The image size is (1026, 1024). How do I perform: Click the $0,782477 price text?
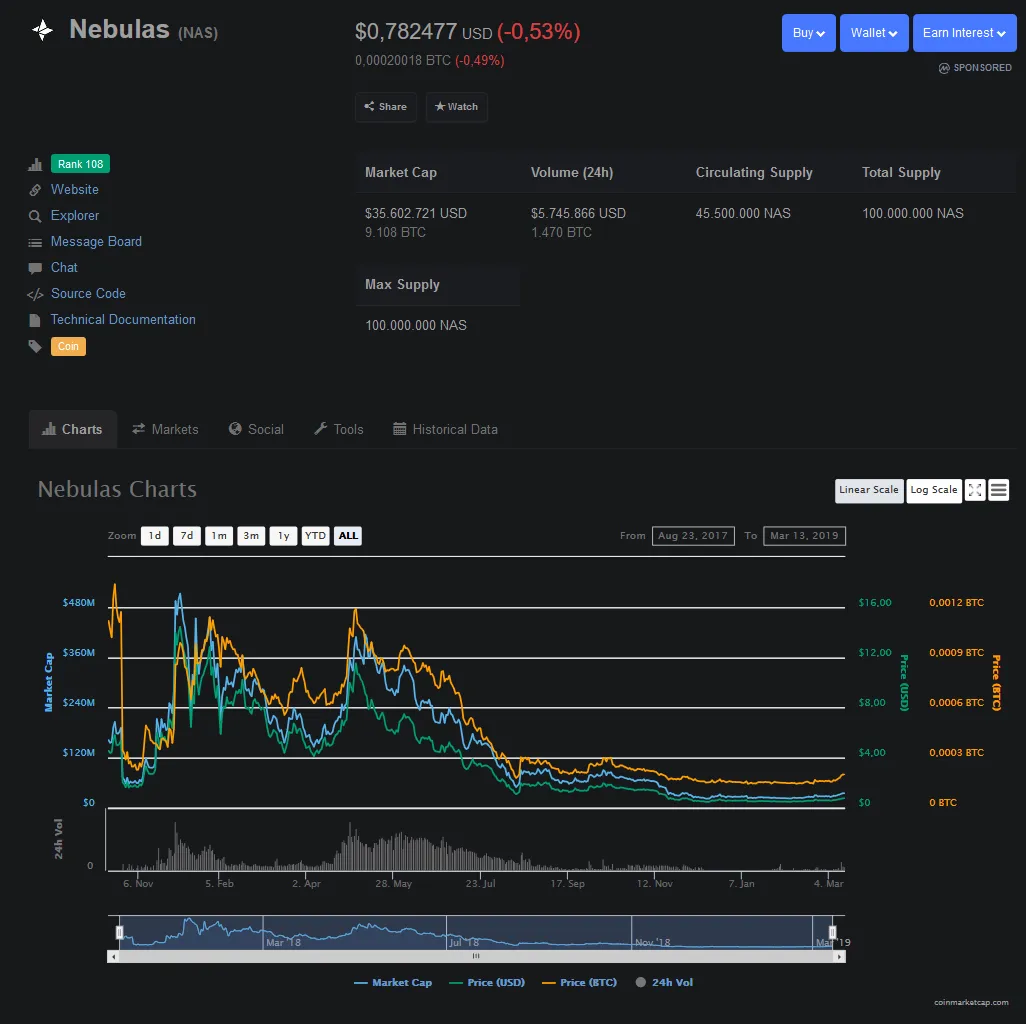(x=406, y=31)
